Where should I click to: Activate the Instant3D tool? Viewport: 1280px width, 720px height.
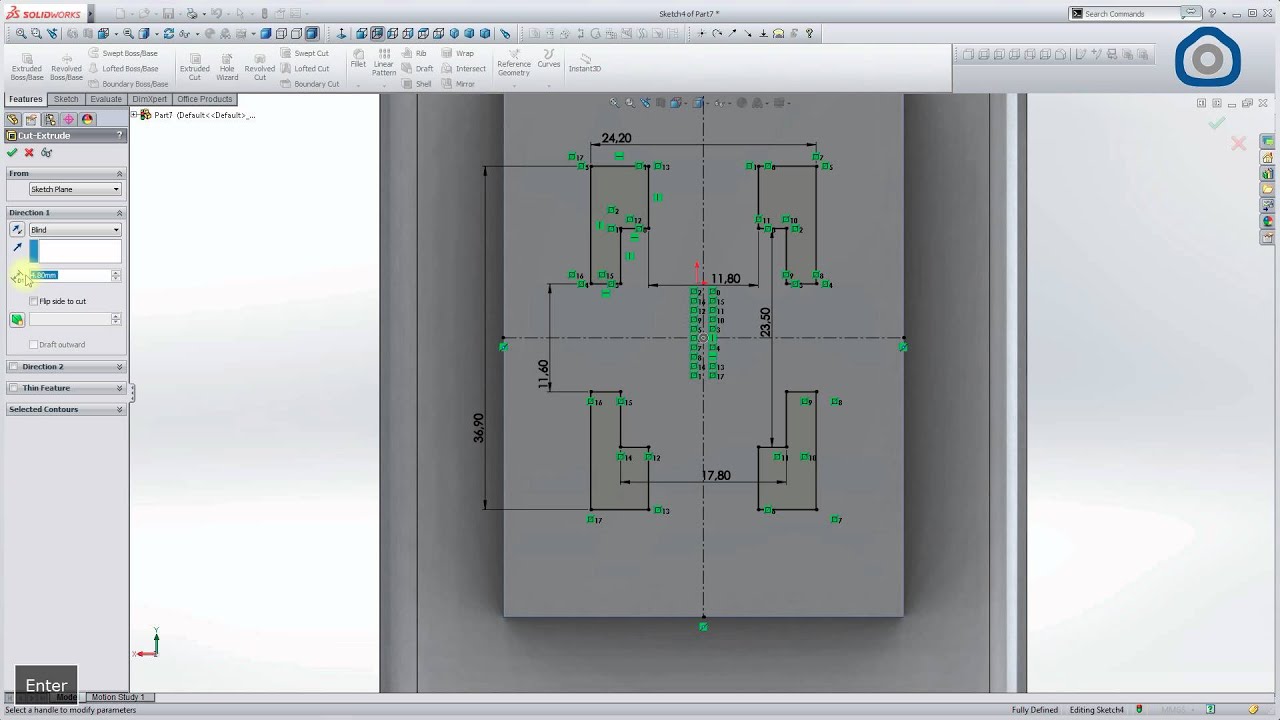click(x=585, y=61)
